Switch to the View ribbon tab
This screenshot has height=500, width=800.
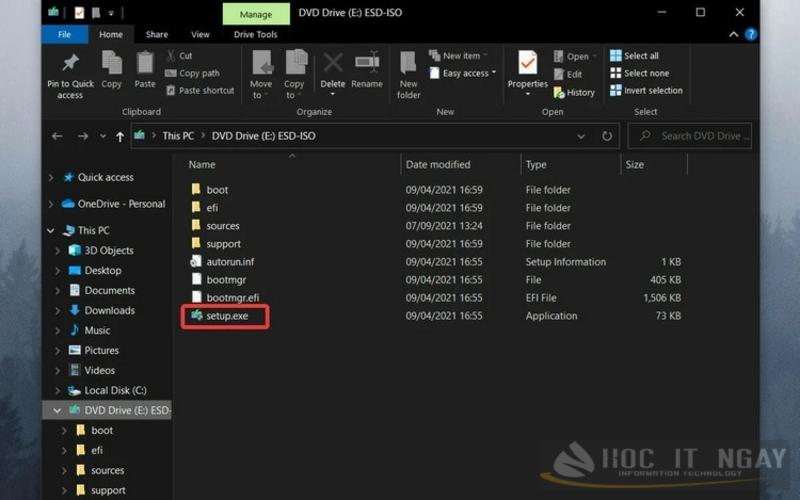[x=200, y=34]
